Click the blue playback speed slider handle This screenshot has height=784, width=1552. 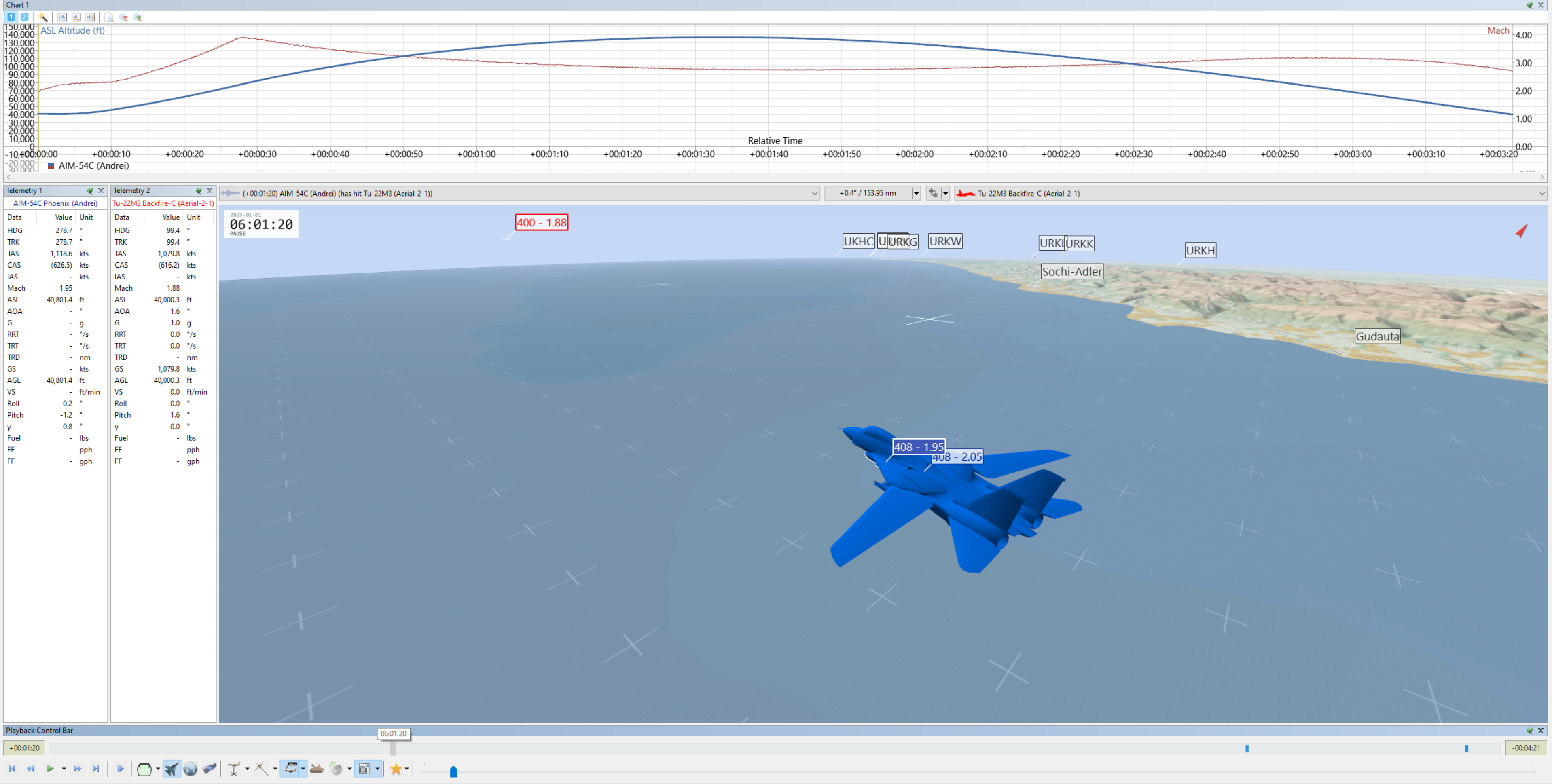pyautogui.click(x=454, y=771)
